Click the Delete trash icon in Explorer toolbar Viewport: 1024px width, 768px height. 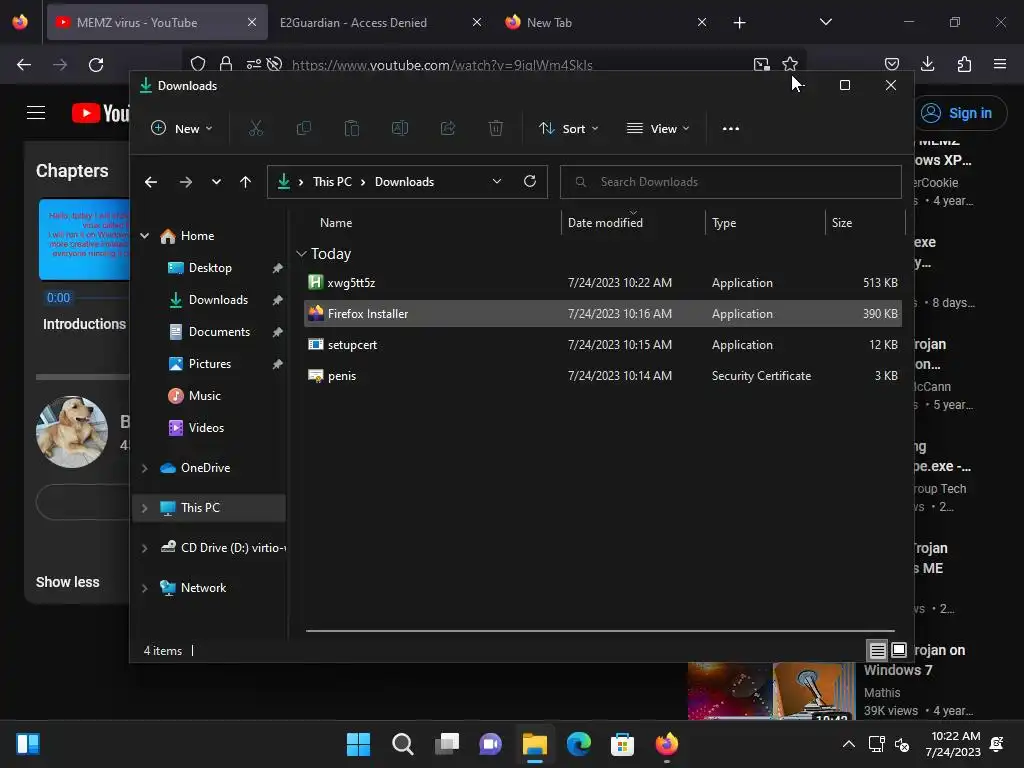coord(496,129)
